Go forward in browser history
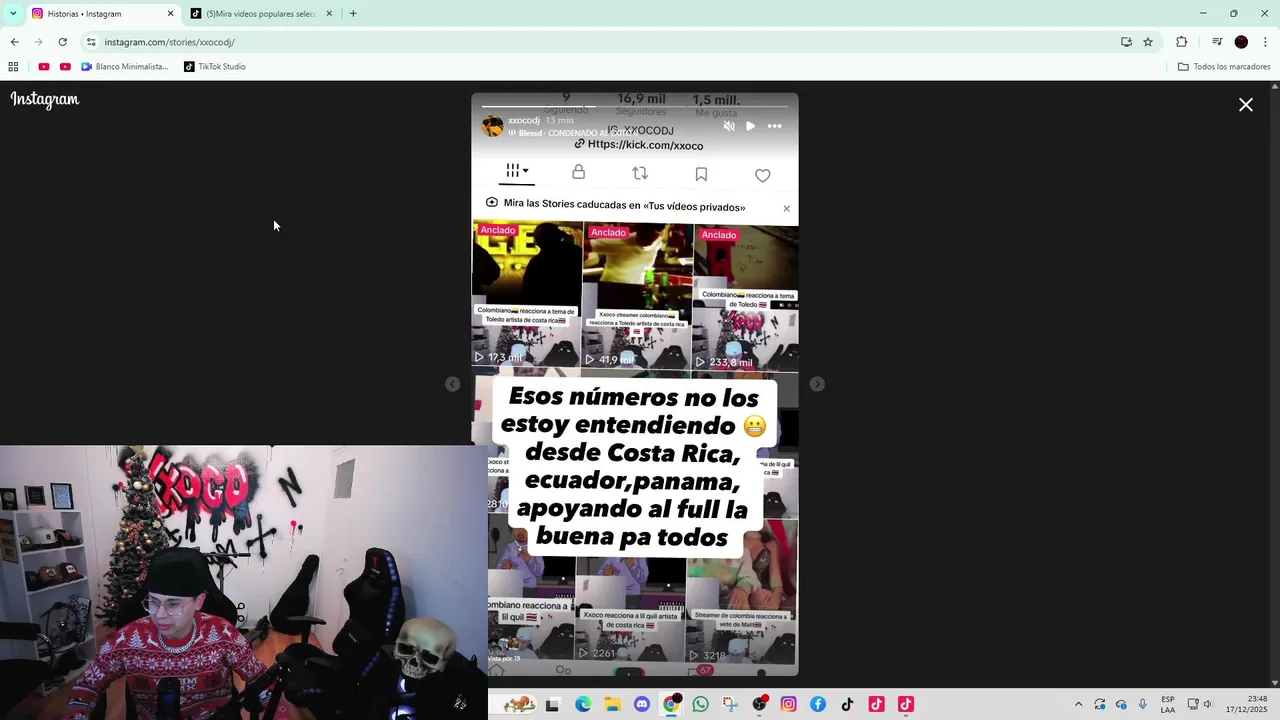Viewport: 1280px width, 720px height. pyautogui.click(x=38, y=42)
